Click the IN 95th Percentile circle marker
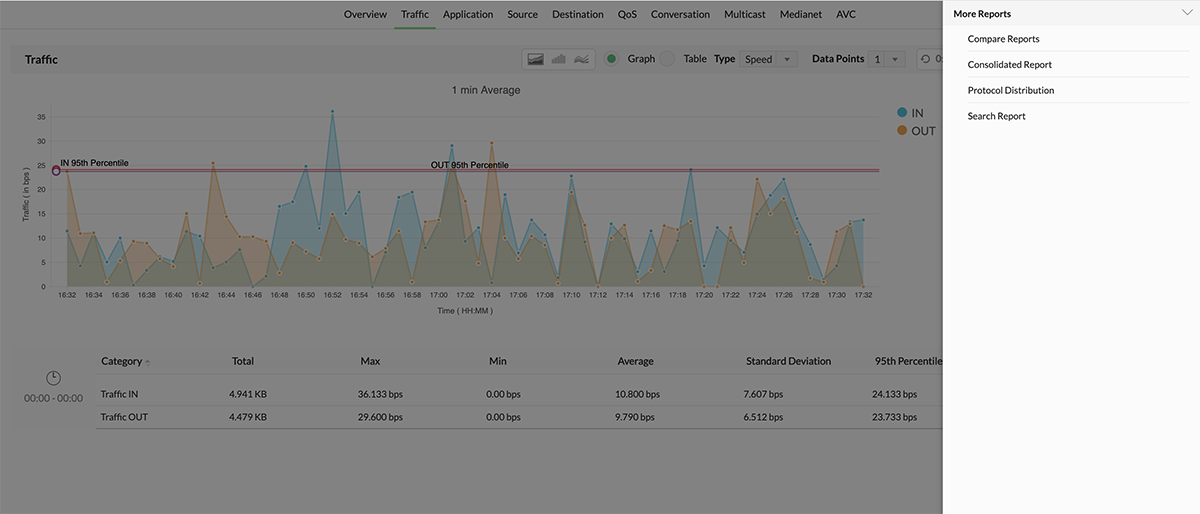The height and width of the screenshot is (514, 1200). (56, 171)
